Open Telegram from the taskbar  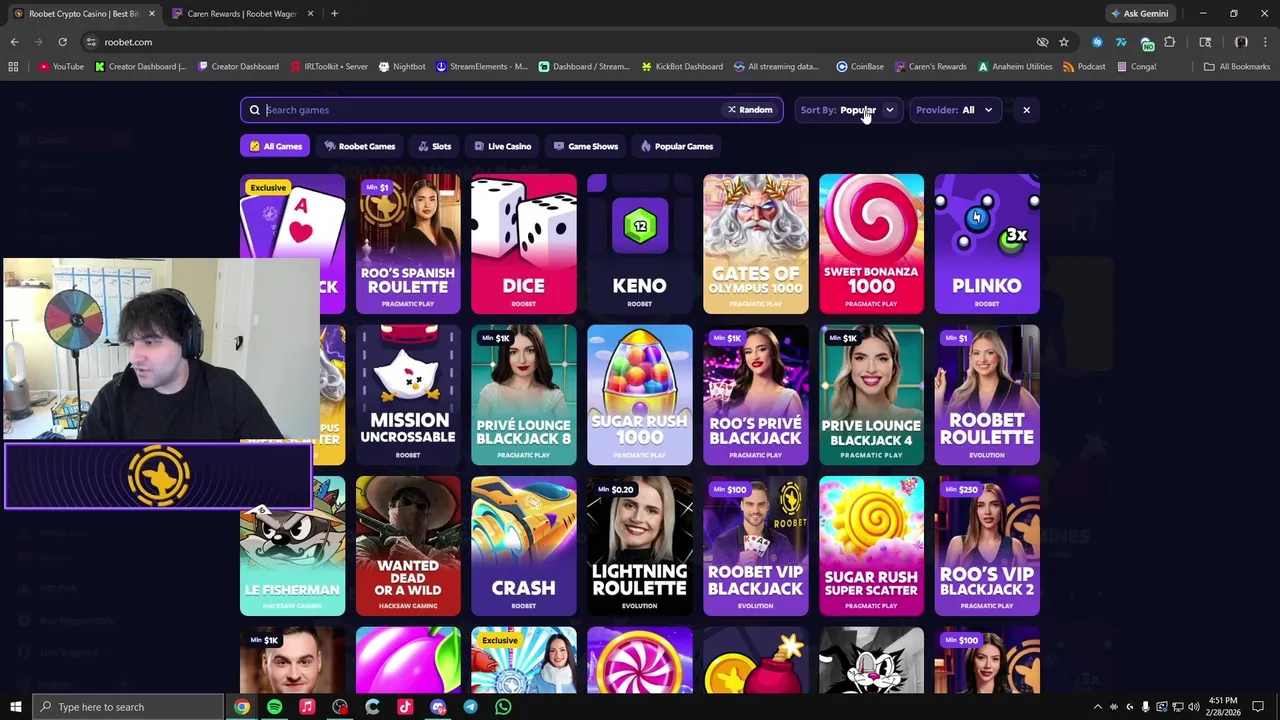pyautogui.click(x=470, y=707)
